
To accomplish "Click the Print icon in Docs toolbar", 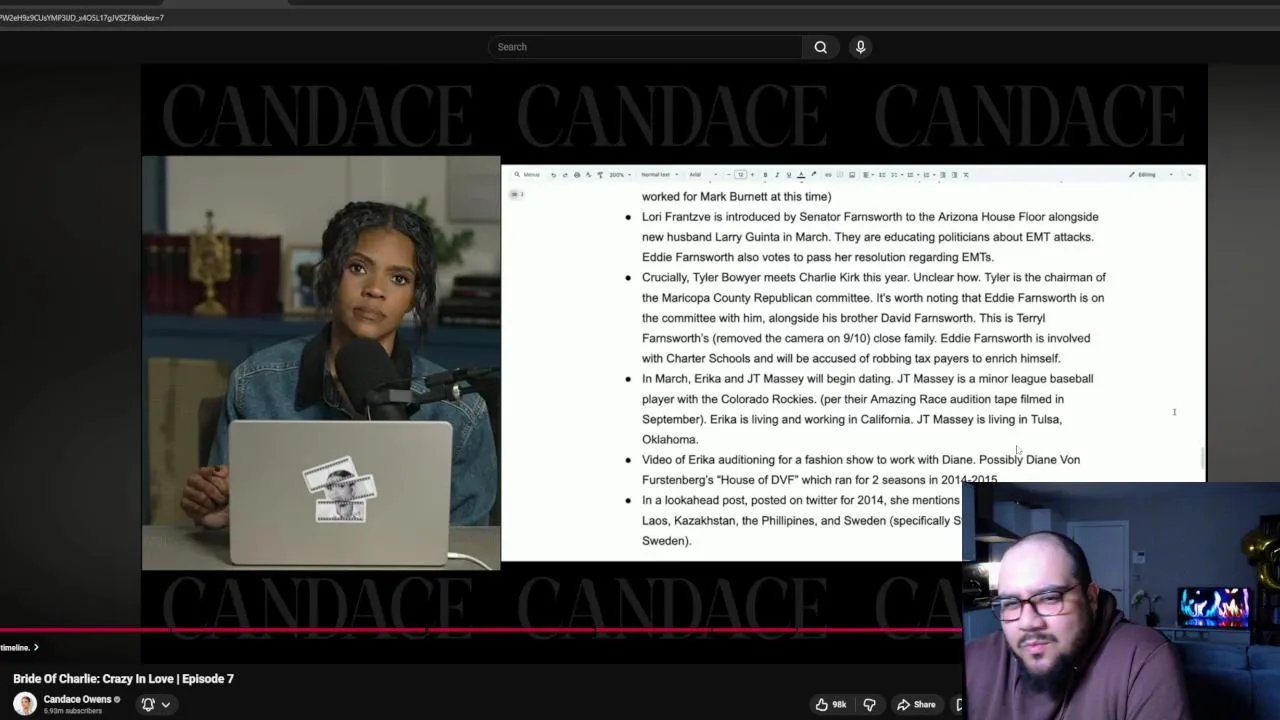I will [x=577, y=175].
